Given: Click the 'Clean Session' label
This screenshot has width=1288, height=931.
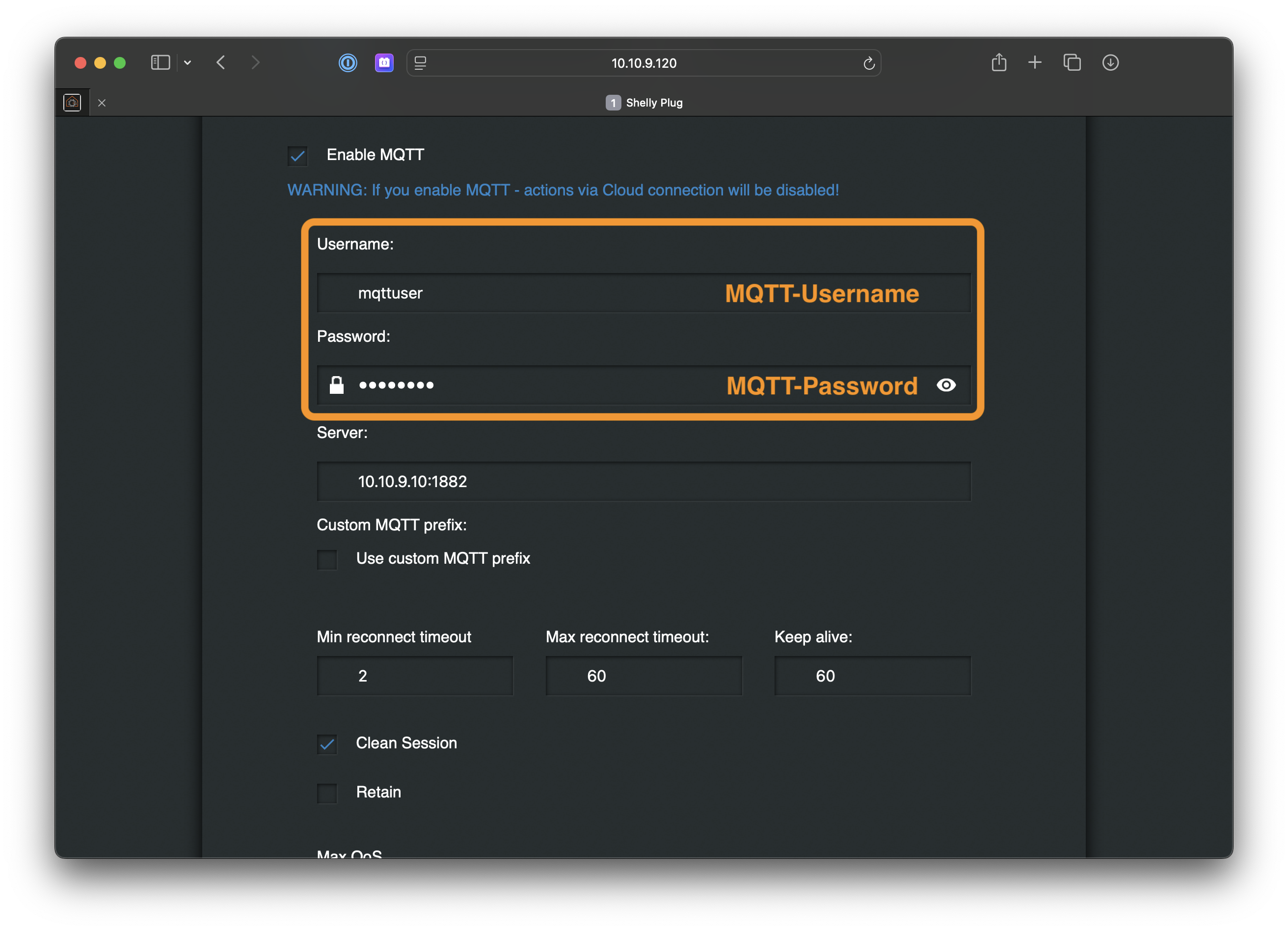Looking at the screenshot, I should click(x=406, y=743).
